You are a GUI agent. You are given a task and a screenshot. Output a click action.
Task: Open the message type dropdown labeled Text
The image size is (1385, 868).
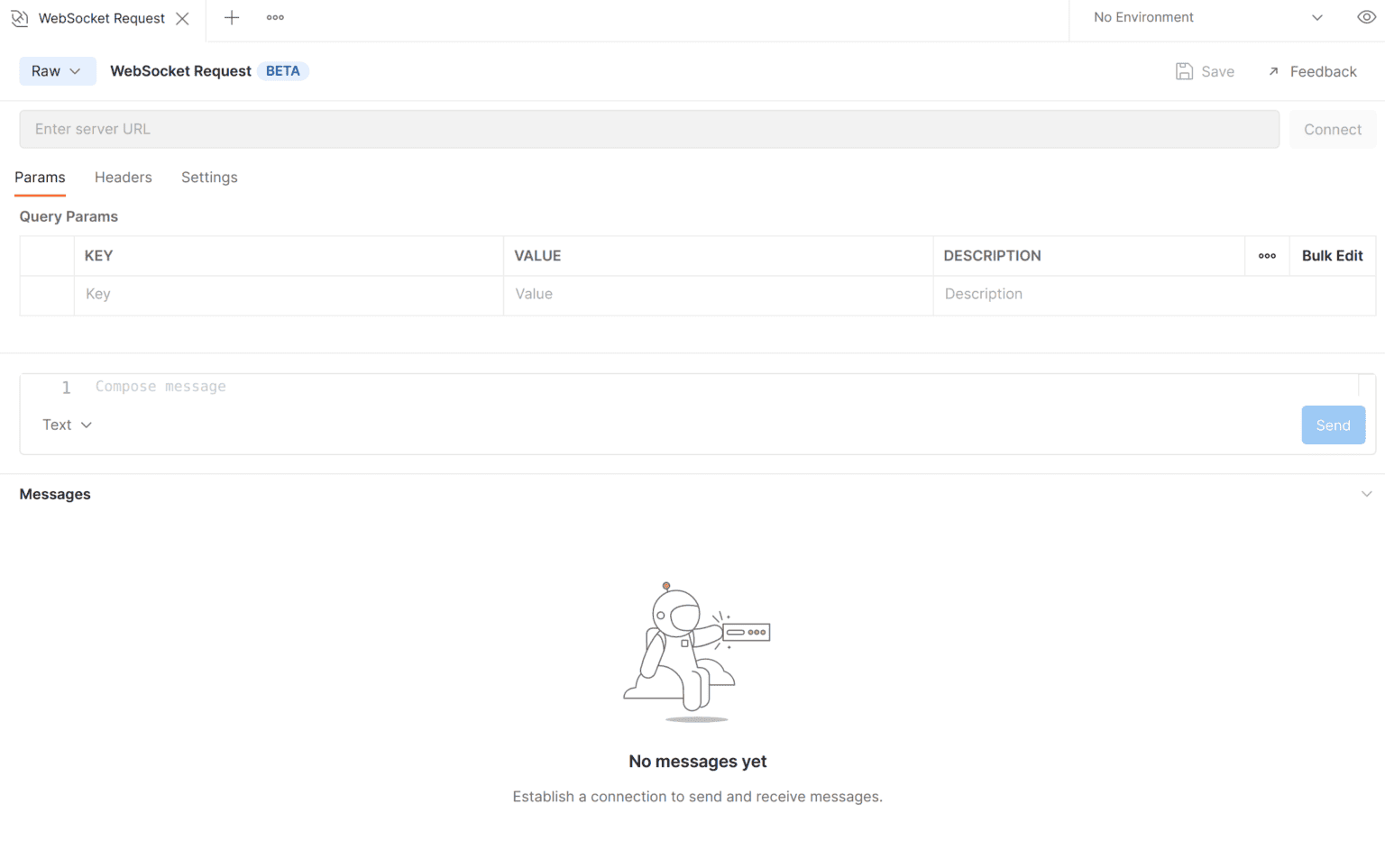coord(67,425)
